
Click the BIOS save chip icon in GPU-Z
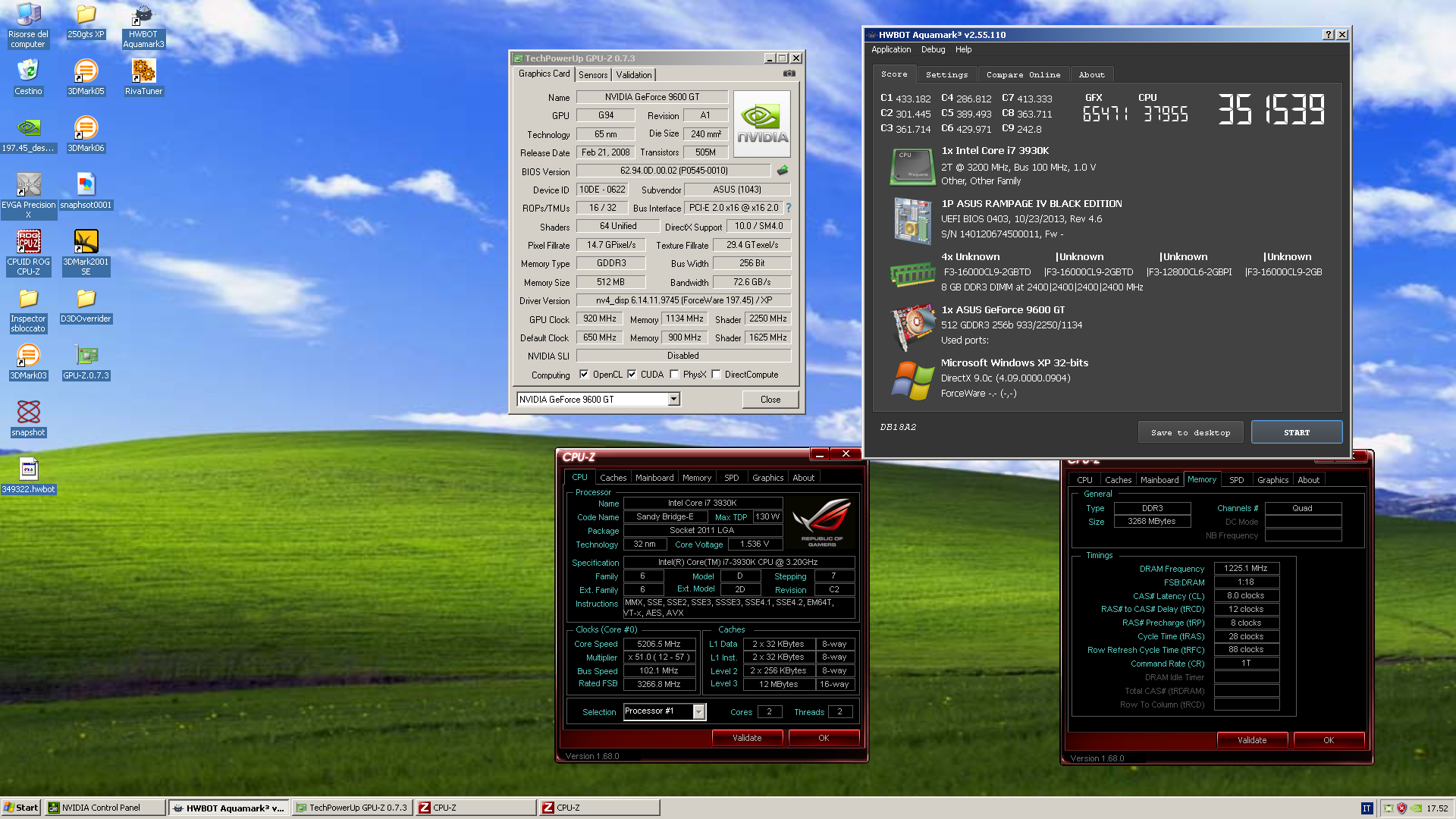pyautogui.click(x=783, y=171)
